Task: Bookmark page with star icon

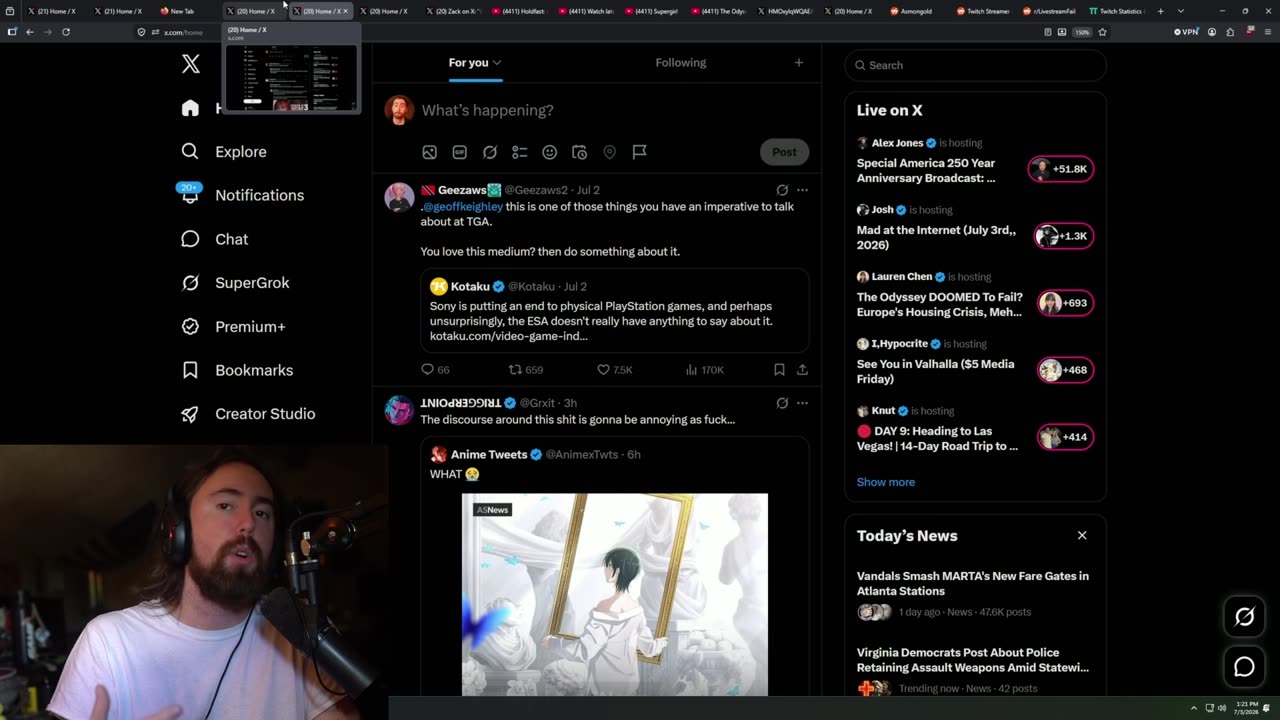Action: (x=1102, y=32)
